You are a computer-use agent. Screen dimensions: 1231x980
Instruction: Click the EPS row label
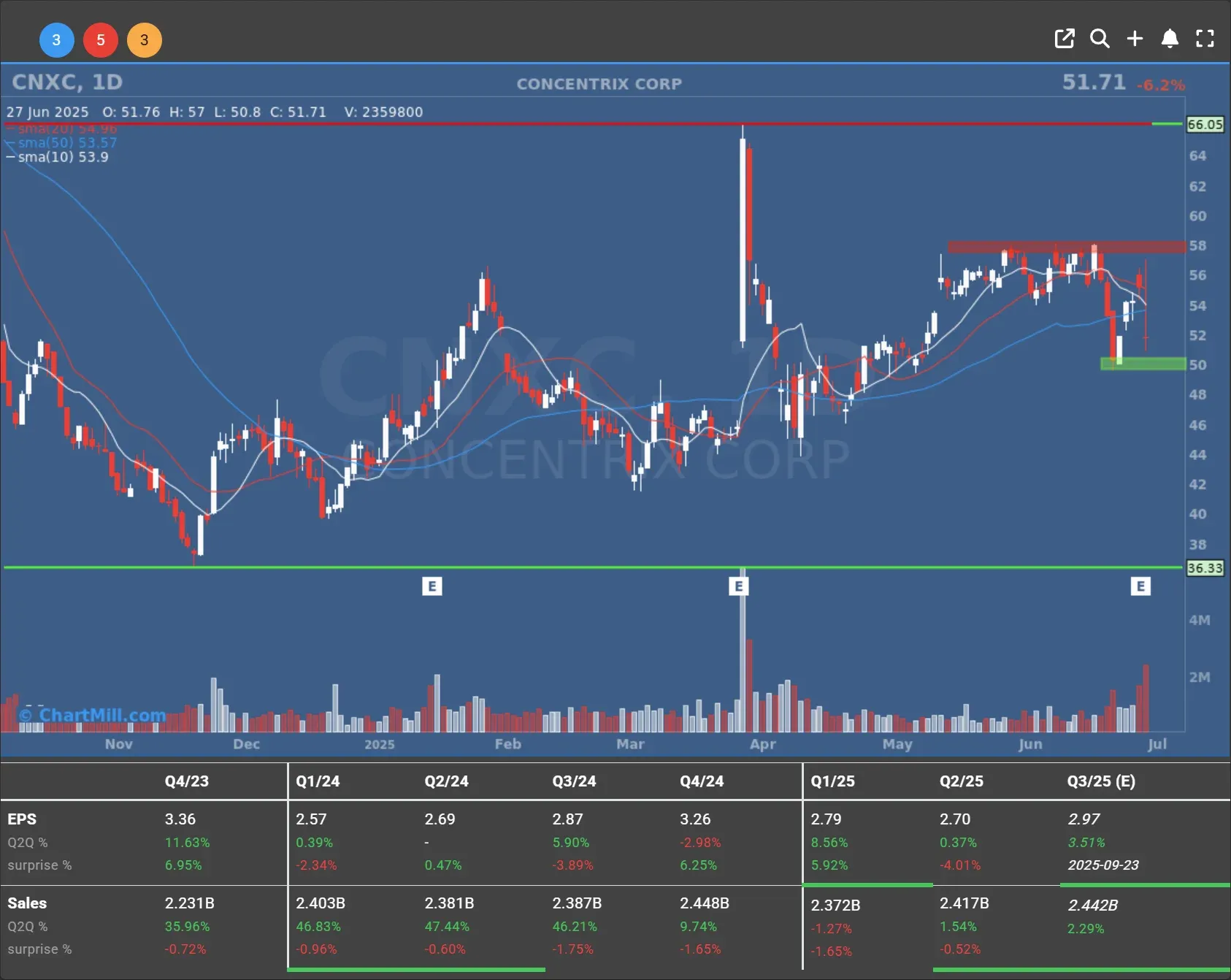pos(22,819)
